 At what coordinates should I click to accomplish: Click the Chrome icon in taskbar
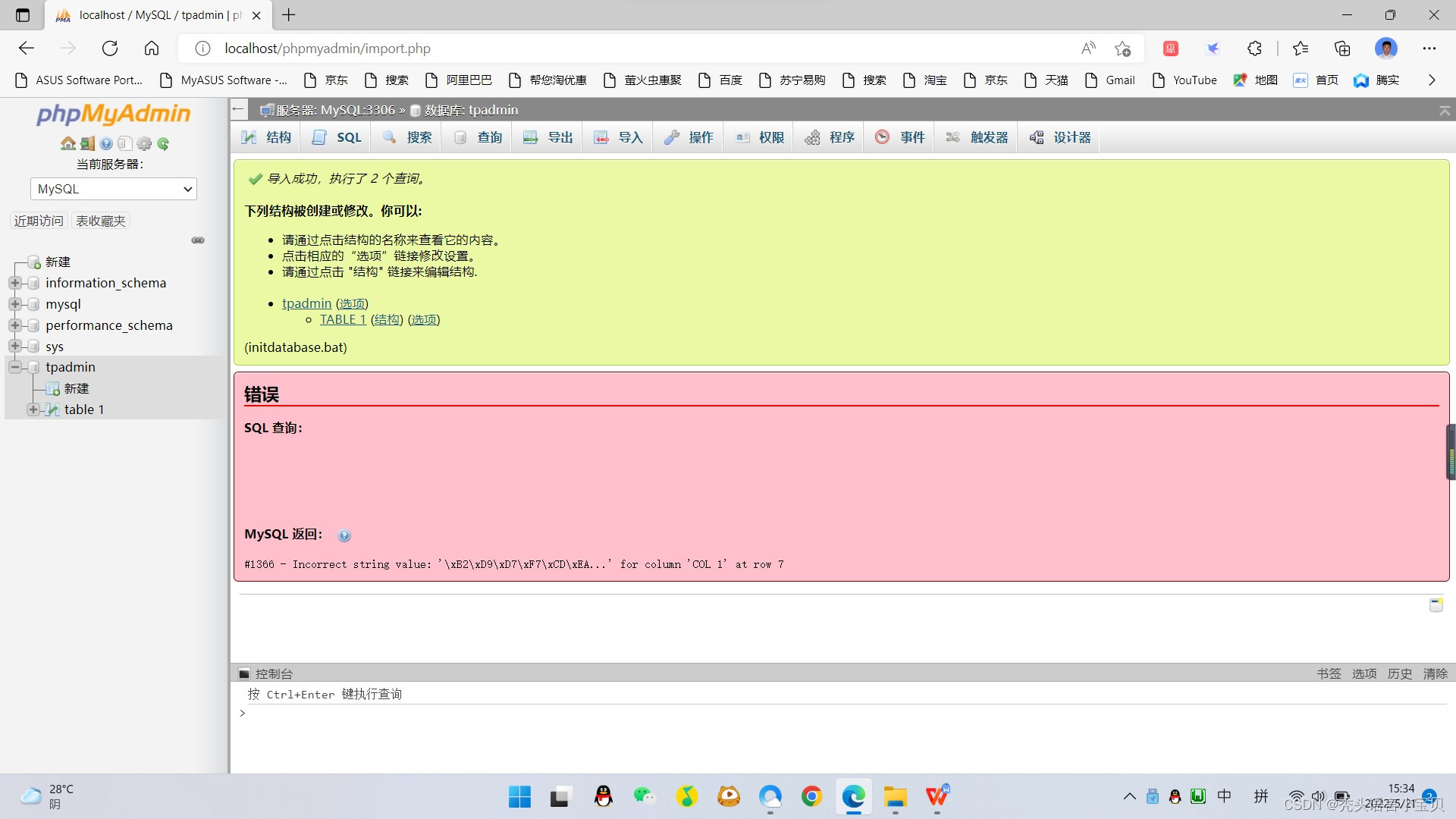click(x=811, y=796)
